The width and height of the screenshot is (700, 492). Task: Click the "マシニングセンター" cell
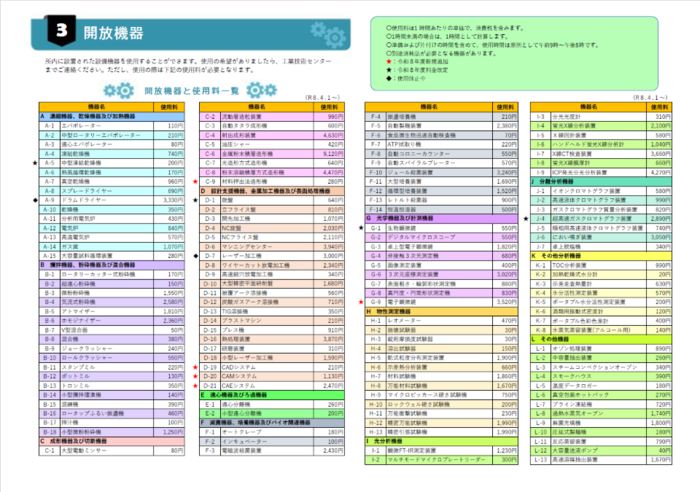coord(267,247)
